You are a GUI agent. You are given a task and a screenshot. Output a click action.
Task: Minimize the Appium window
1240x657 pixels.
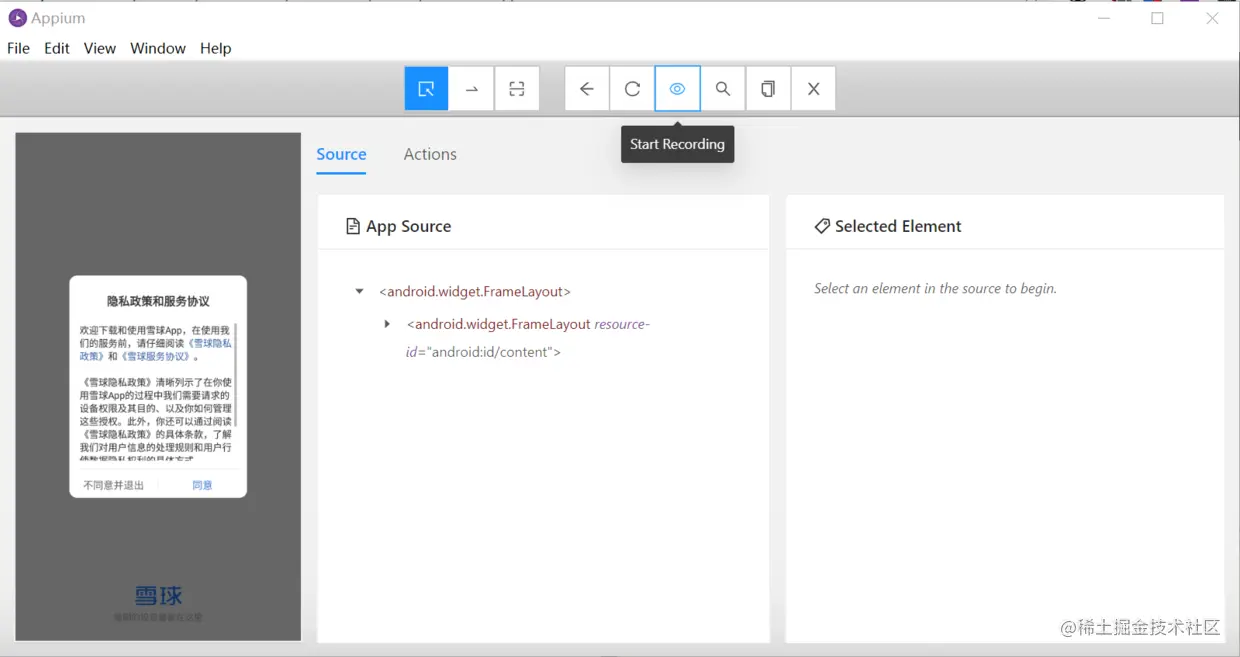point(1104,18)
